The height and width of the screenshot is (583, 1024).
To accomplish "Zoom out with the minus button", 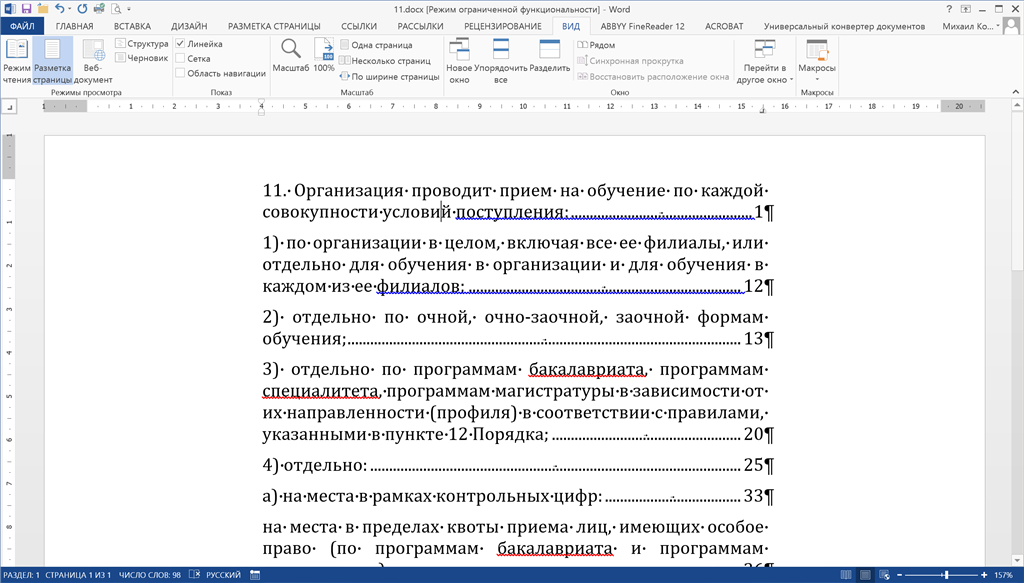I will [899, 575].
